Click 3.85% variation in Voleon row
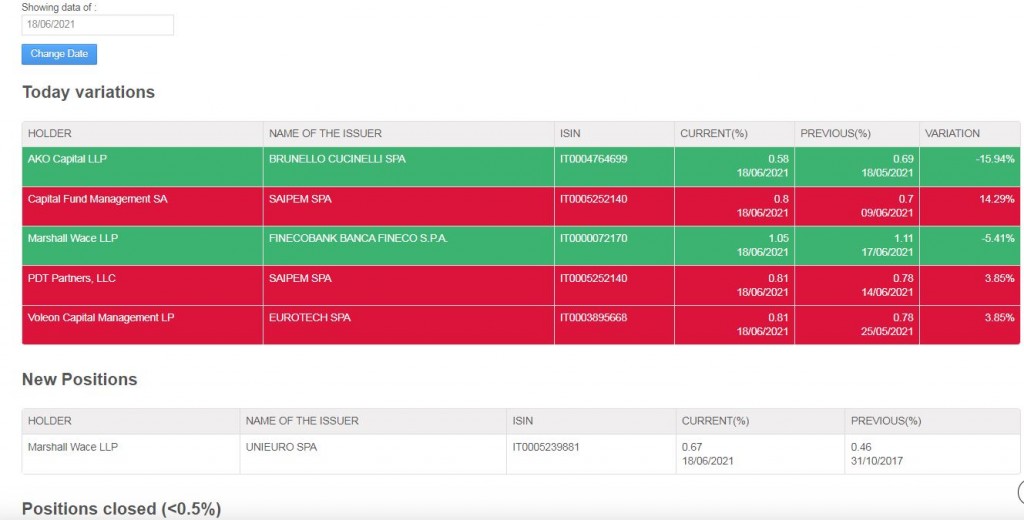This screenshot has width=1024, height=520. tap(999, 317)
